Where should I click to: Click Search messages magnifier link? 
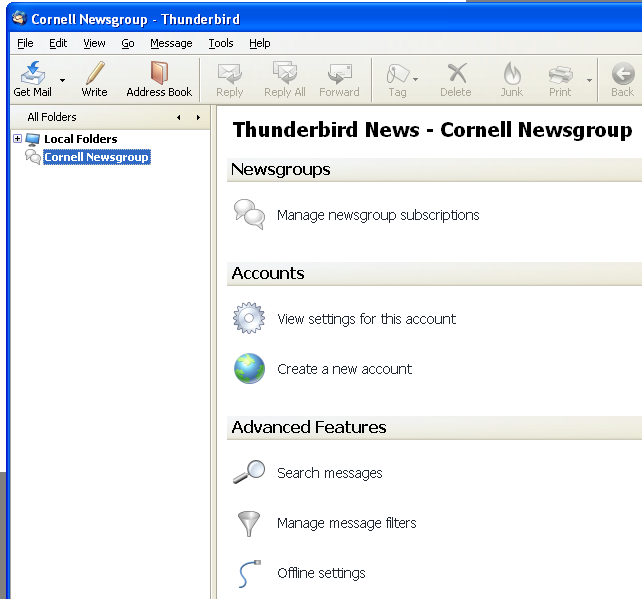click(329, 473)
